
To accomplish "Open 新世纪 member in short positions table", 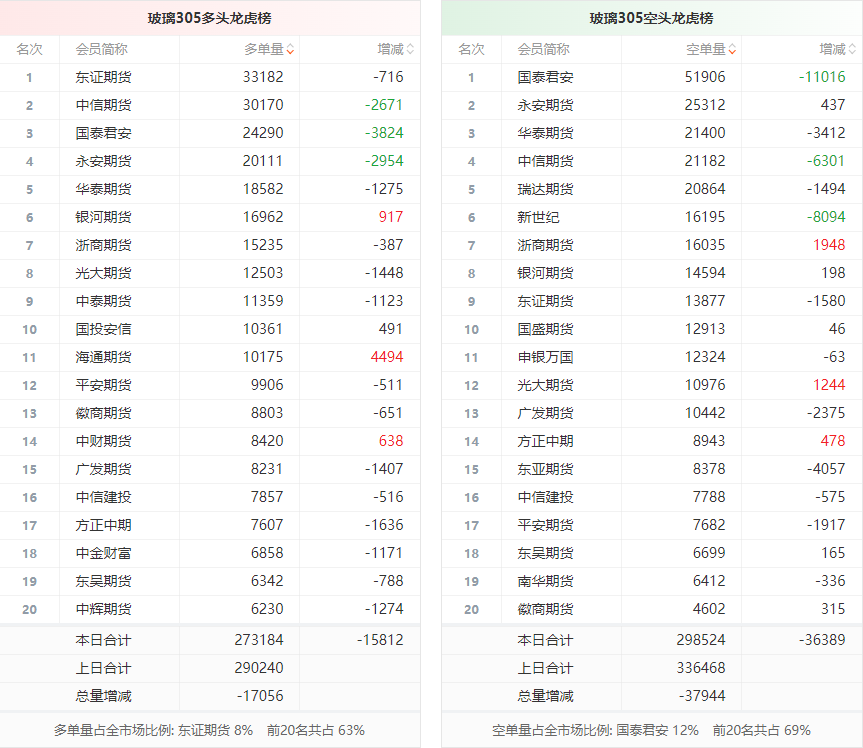I will (x=538, y=217).
